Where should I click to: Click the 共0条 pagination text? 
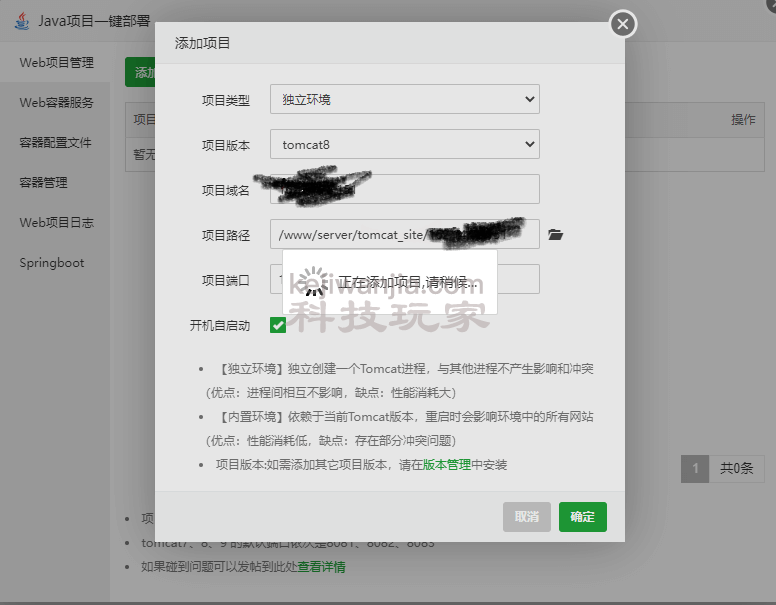pos(736,468)
